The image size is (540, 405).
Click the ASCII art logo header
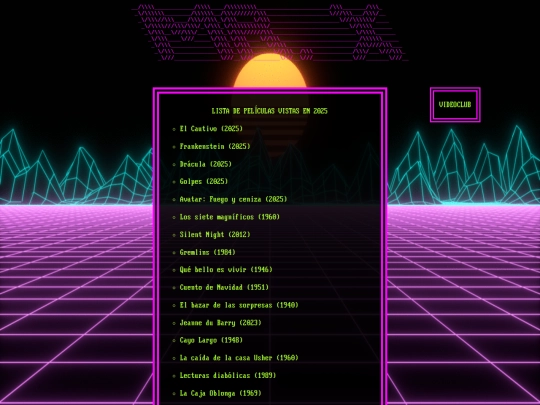(270, 32)
